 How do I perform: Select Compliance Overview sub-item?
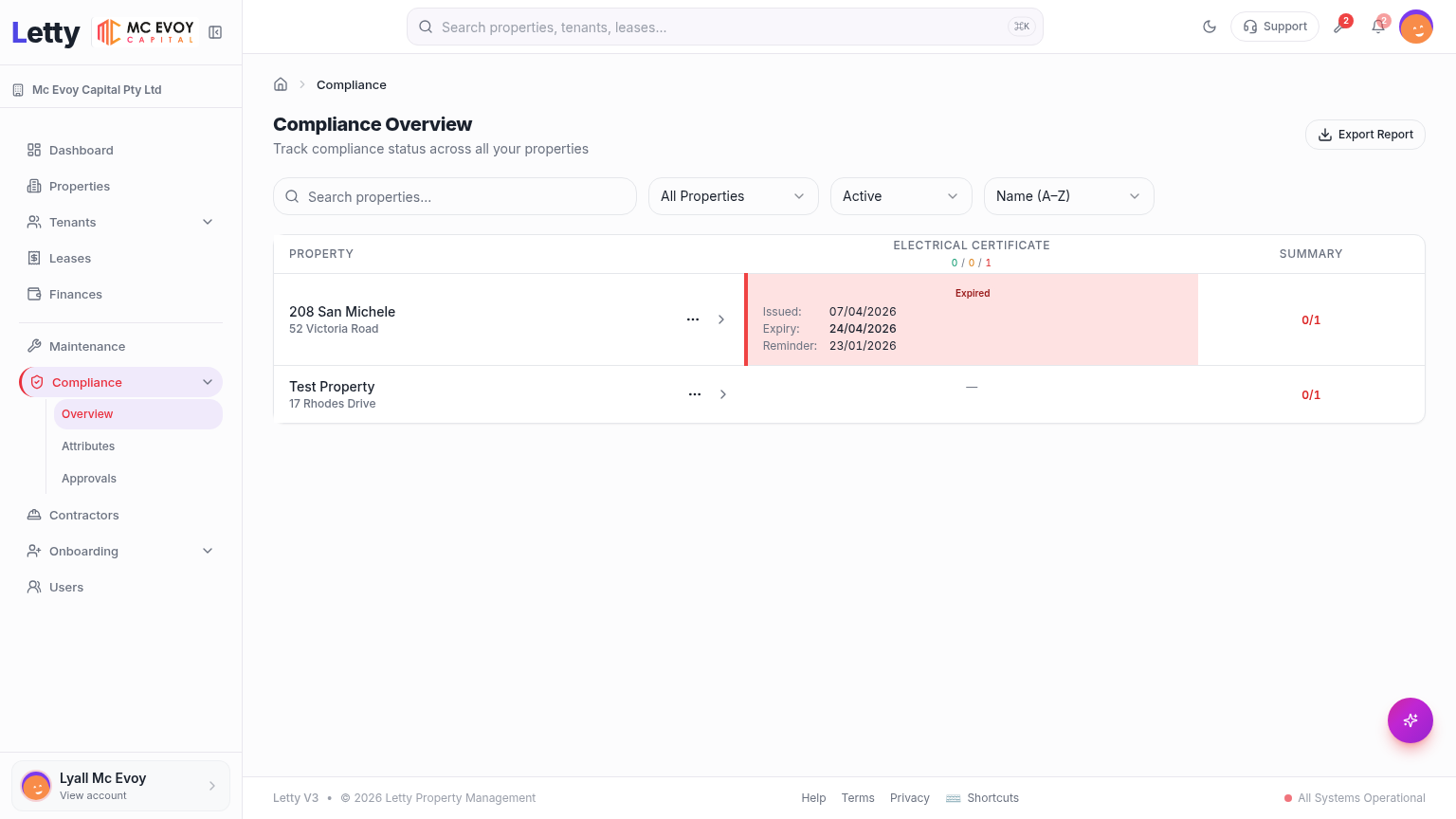click(x=138, y=414)
